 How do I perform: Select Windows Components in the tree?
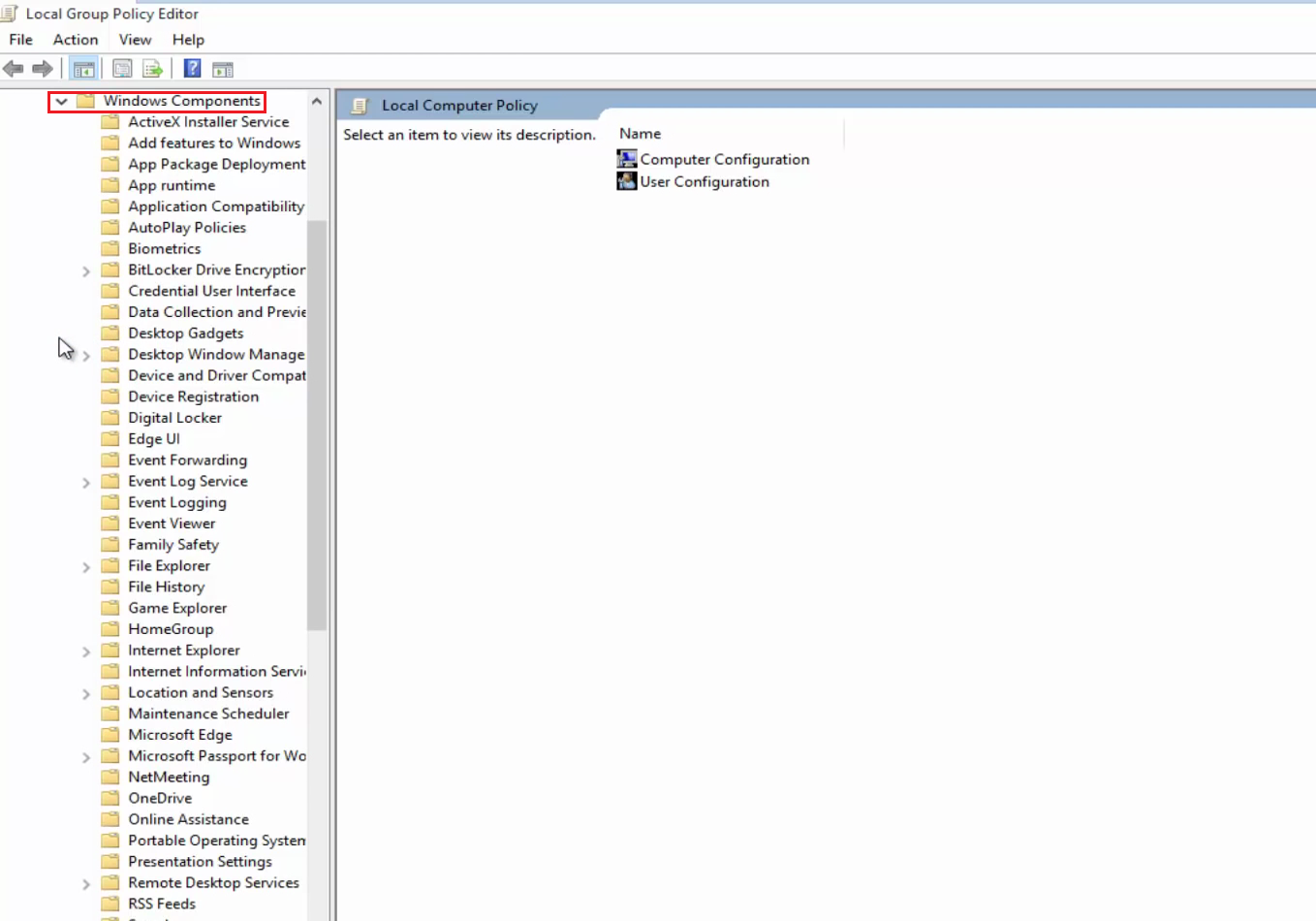(182, 101)
